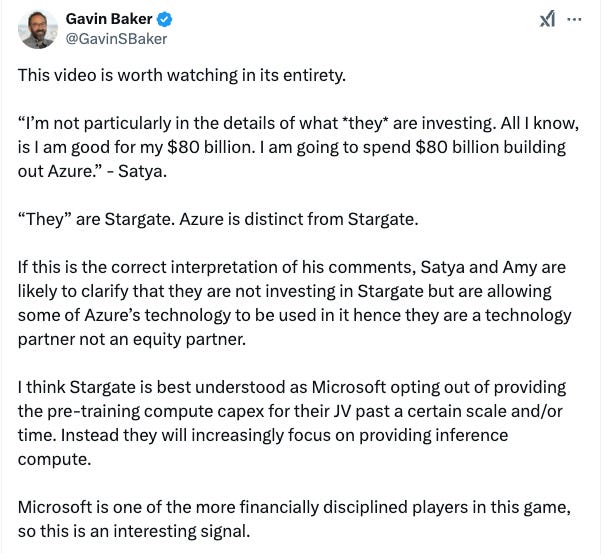
Task: Click the phrase 'Azure is distinct from Stargate'
Action: point(299,220)
